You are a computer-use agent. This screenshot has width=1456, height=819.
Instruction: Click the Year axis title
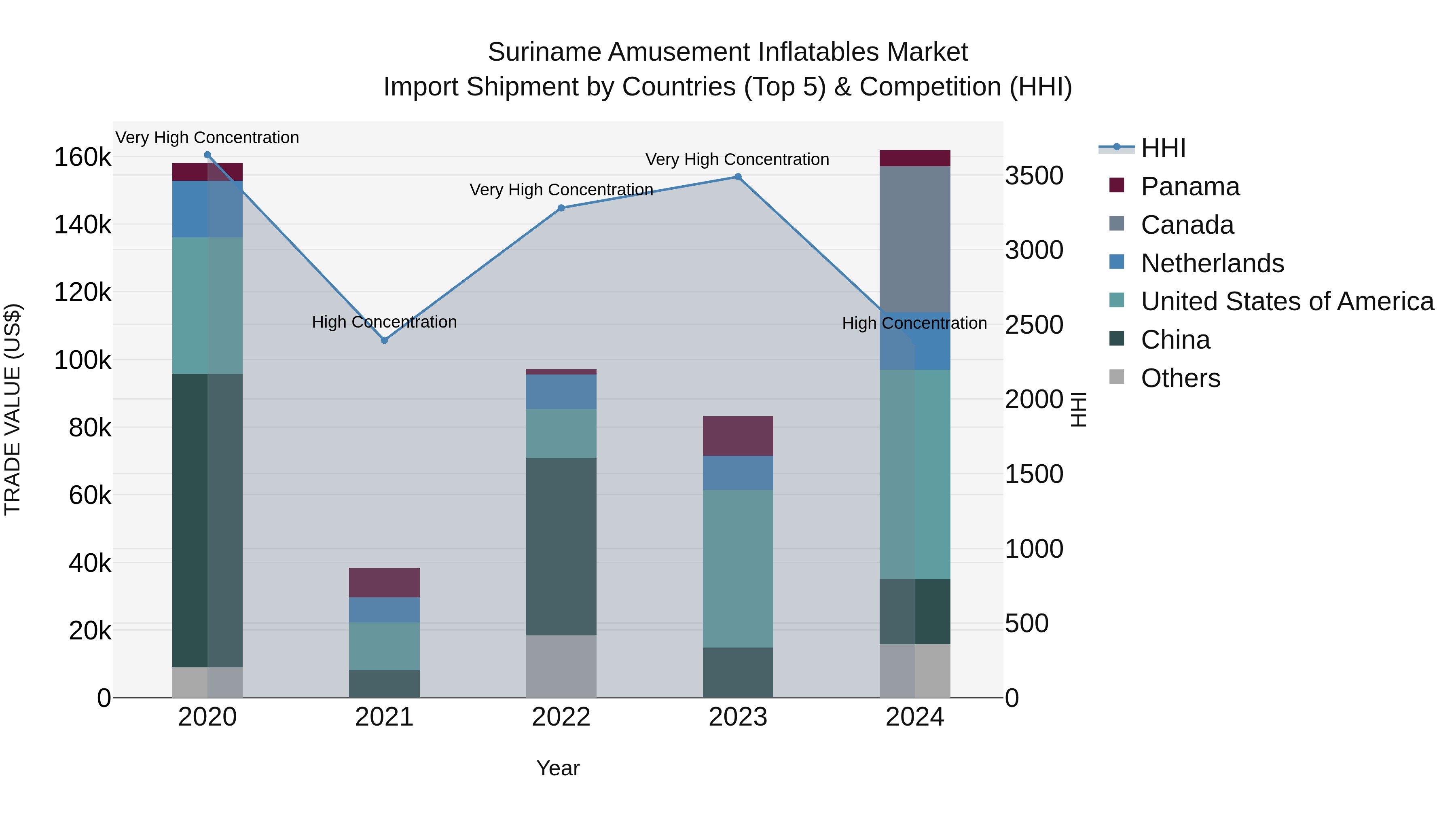[558, 768]
